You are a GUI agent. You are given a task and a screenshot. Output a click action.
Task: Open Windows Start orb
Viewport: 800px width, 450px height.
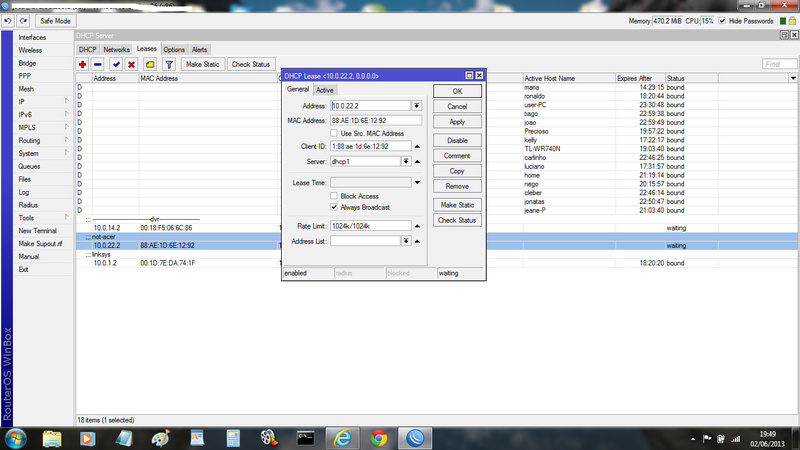15,438
